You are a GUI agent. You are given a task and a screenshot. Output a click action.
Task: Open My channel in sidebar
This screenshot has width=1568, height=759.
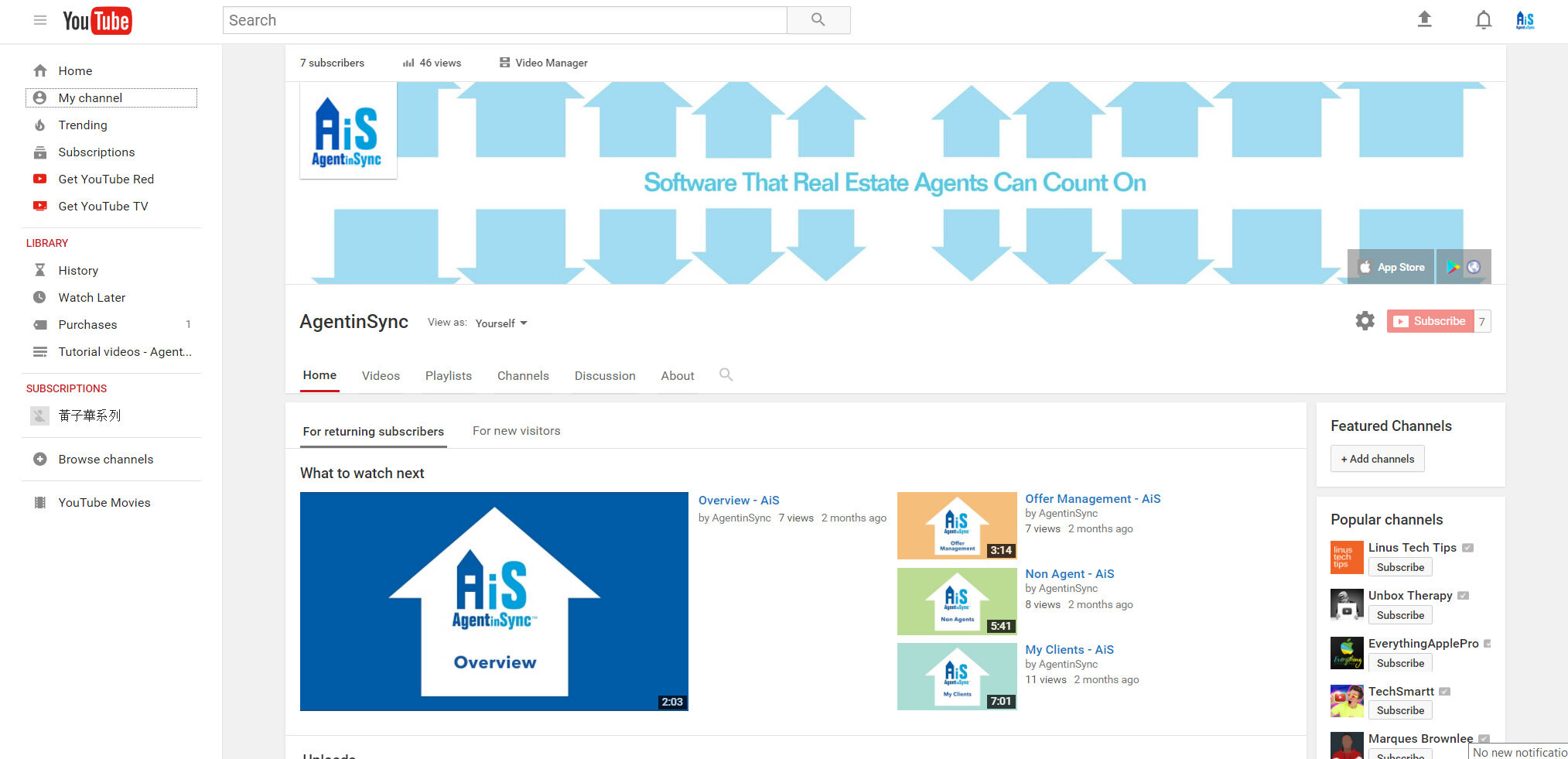point(111,97)
